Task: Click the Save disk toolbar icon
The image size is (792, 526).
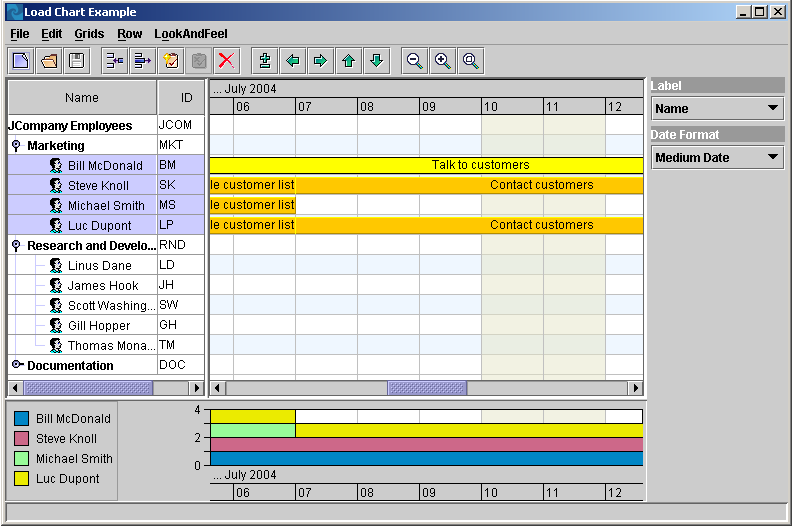Action: (76, 61)
